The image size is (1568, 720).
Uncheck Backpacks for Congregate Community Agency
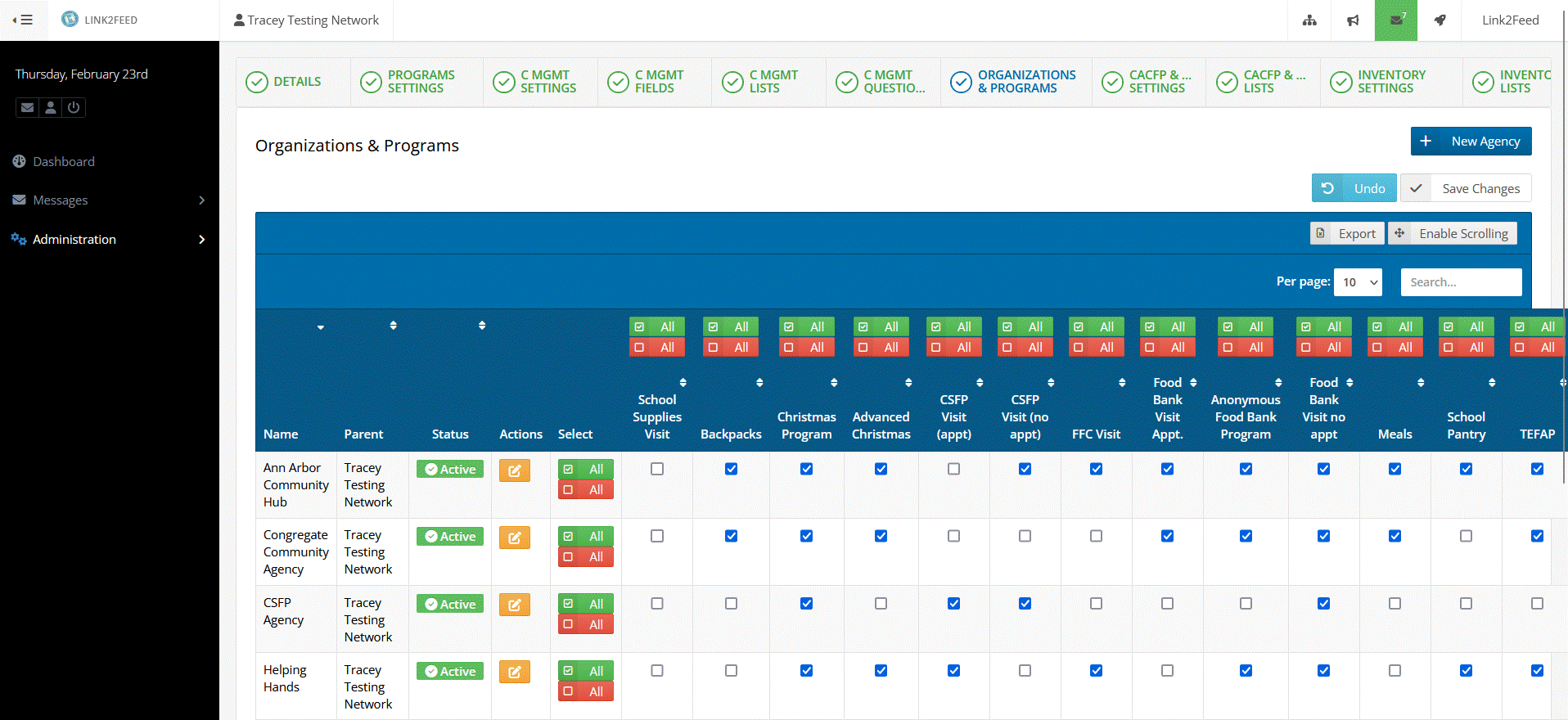tap(731, 536)
